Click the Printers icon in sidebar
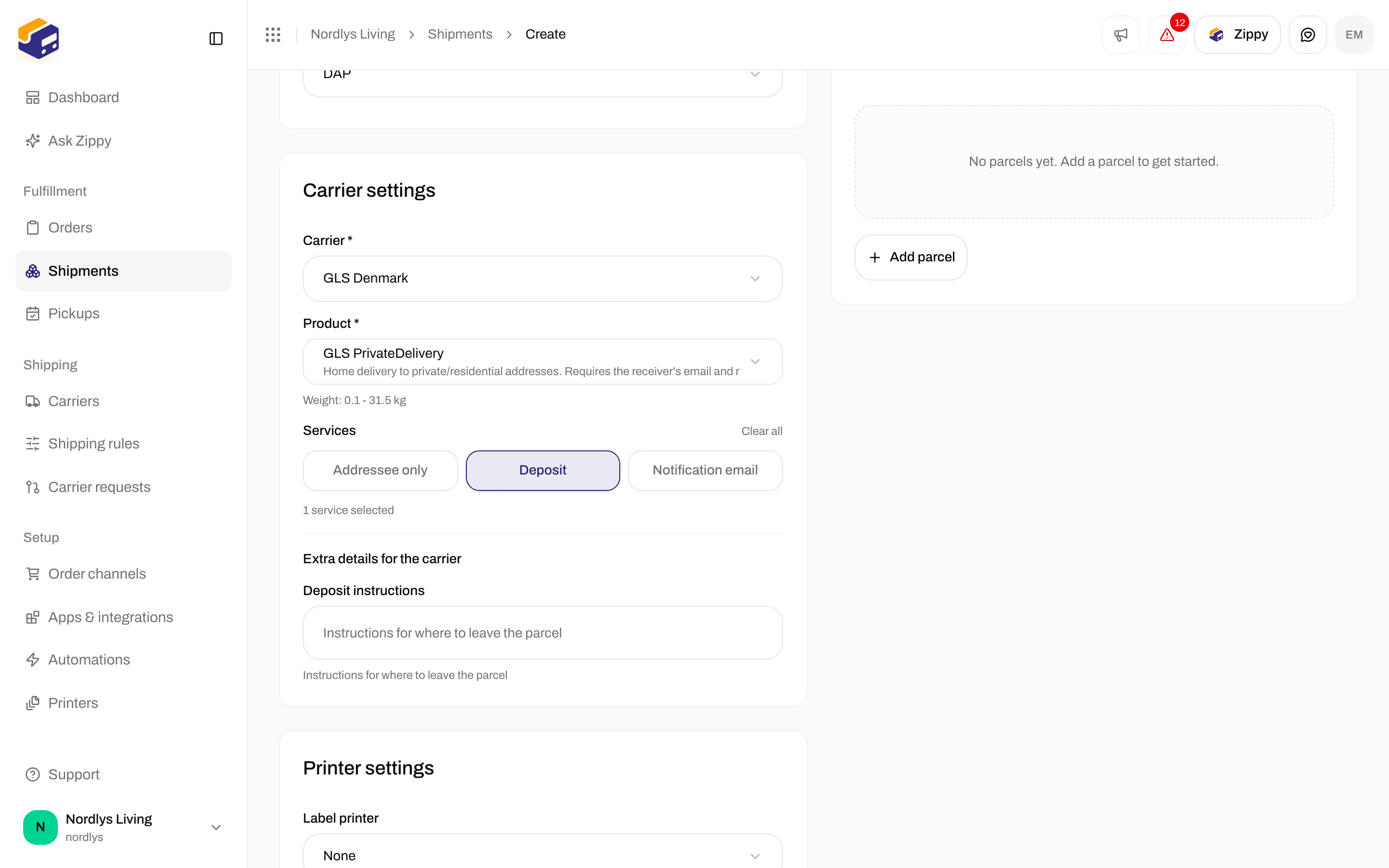This screenshot has width=1389, height=868. coord(33,703)
